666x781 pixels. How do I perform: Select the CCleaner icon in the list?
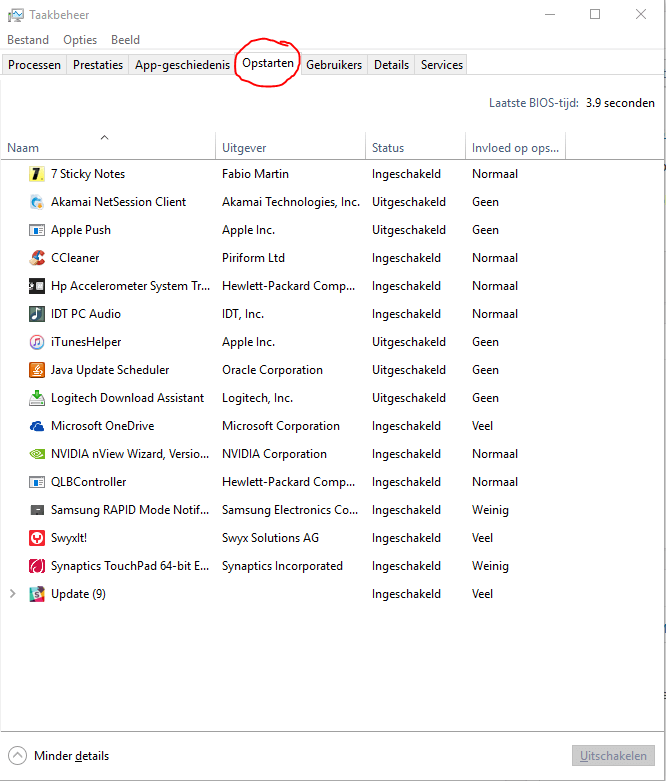(x=37, y=258)
